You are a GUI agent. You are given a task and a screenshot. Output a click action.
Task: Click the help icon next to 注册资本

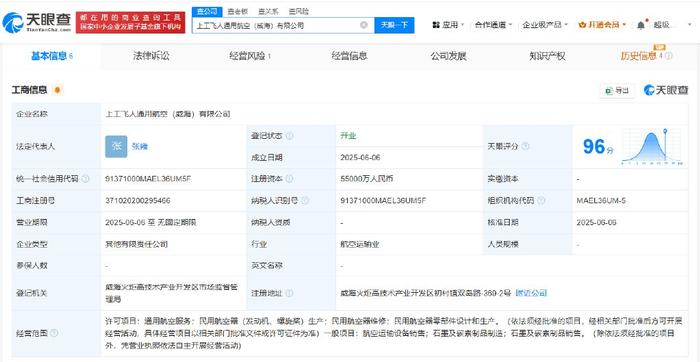click(289, 179)
